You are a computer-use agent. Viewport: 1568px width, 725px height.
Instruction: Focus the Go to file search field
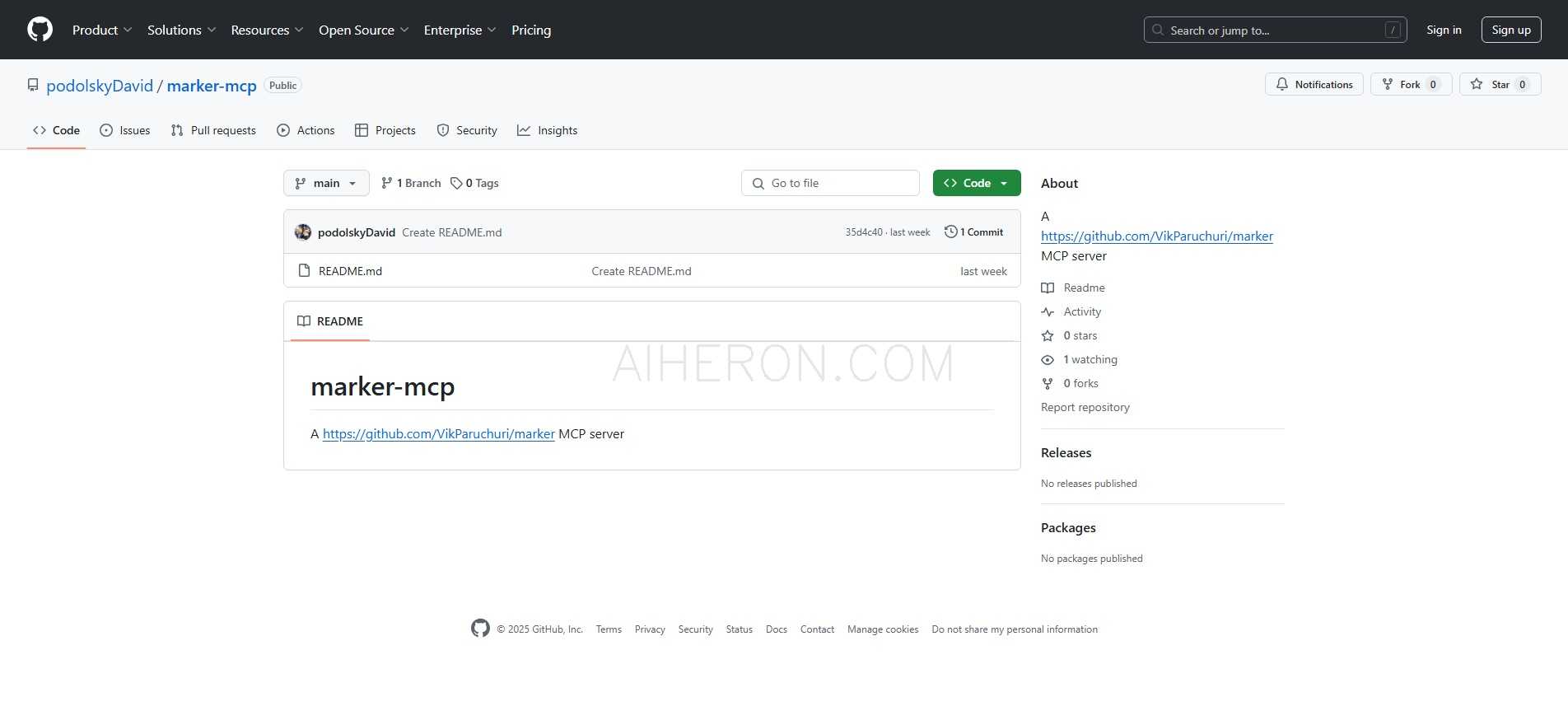pyautogui.click(x=830, y=183)
